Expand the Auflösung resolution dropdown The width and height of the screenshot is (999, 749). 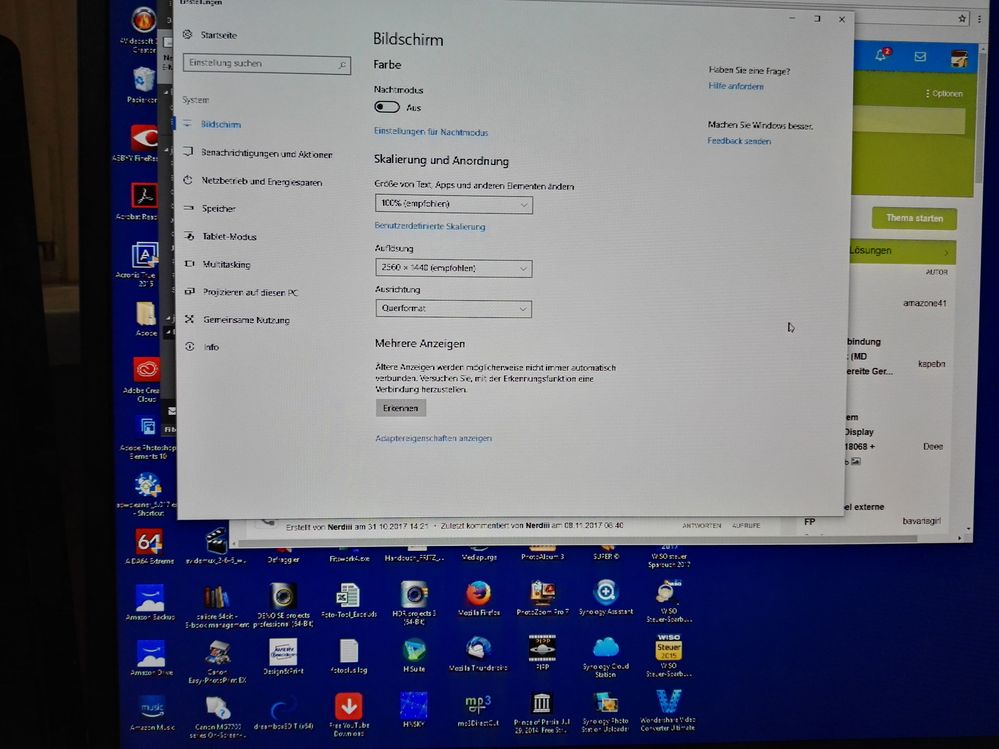453,268
